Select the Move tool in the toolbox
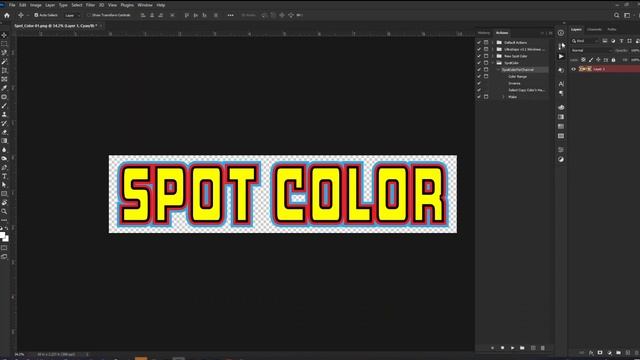The width and height of the screenshot is (640, 360). point(4,35)
